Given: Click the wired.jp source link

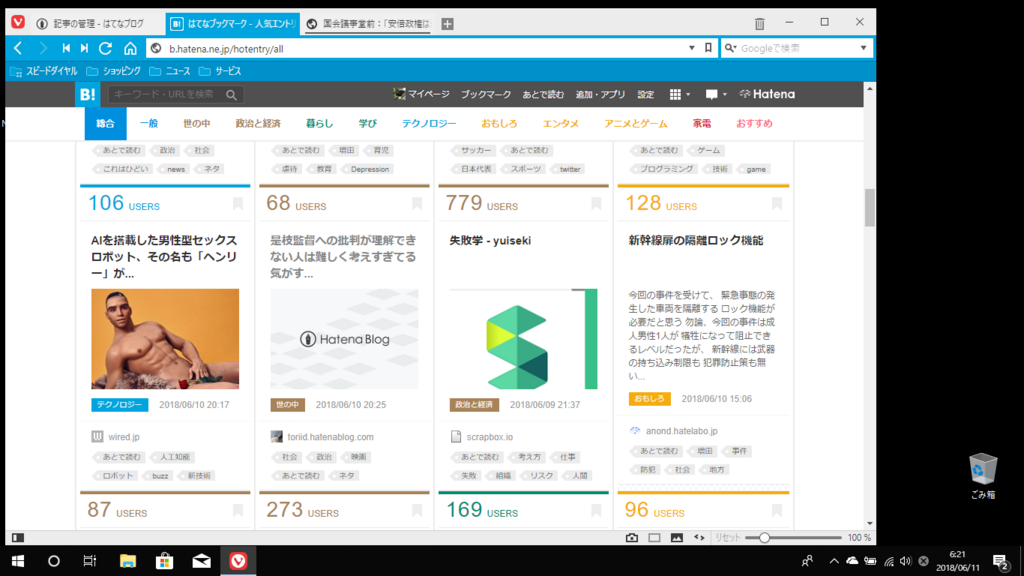Looking at the screenshot, I should pos(123,437).
